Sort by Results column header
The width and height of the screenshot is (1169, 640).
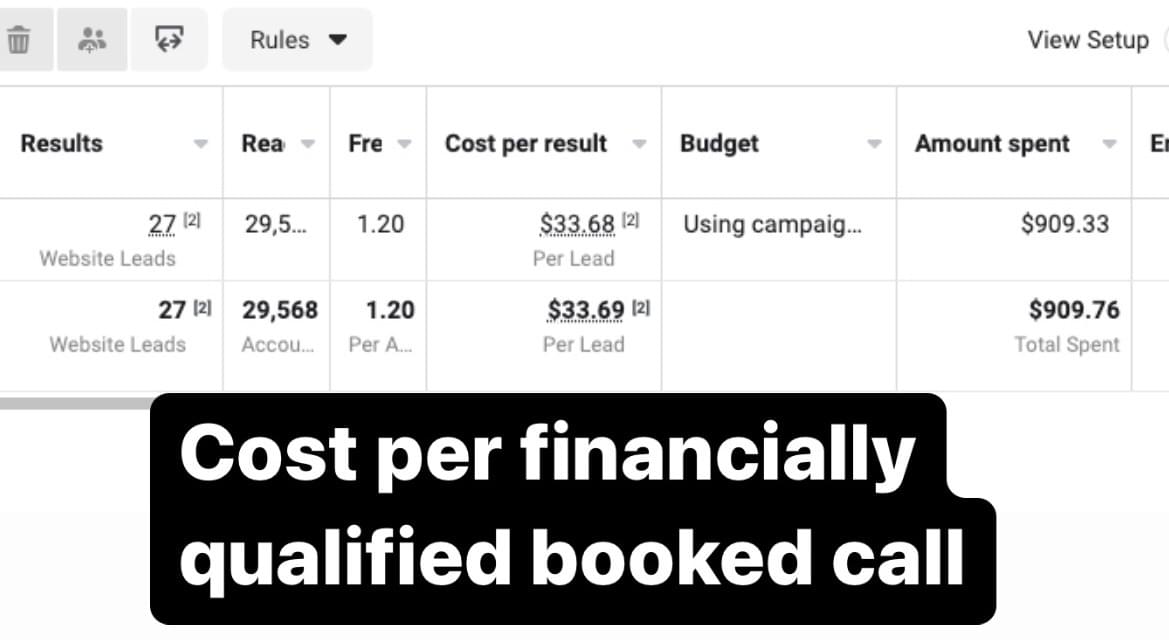click(x=62, y=143)
